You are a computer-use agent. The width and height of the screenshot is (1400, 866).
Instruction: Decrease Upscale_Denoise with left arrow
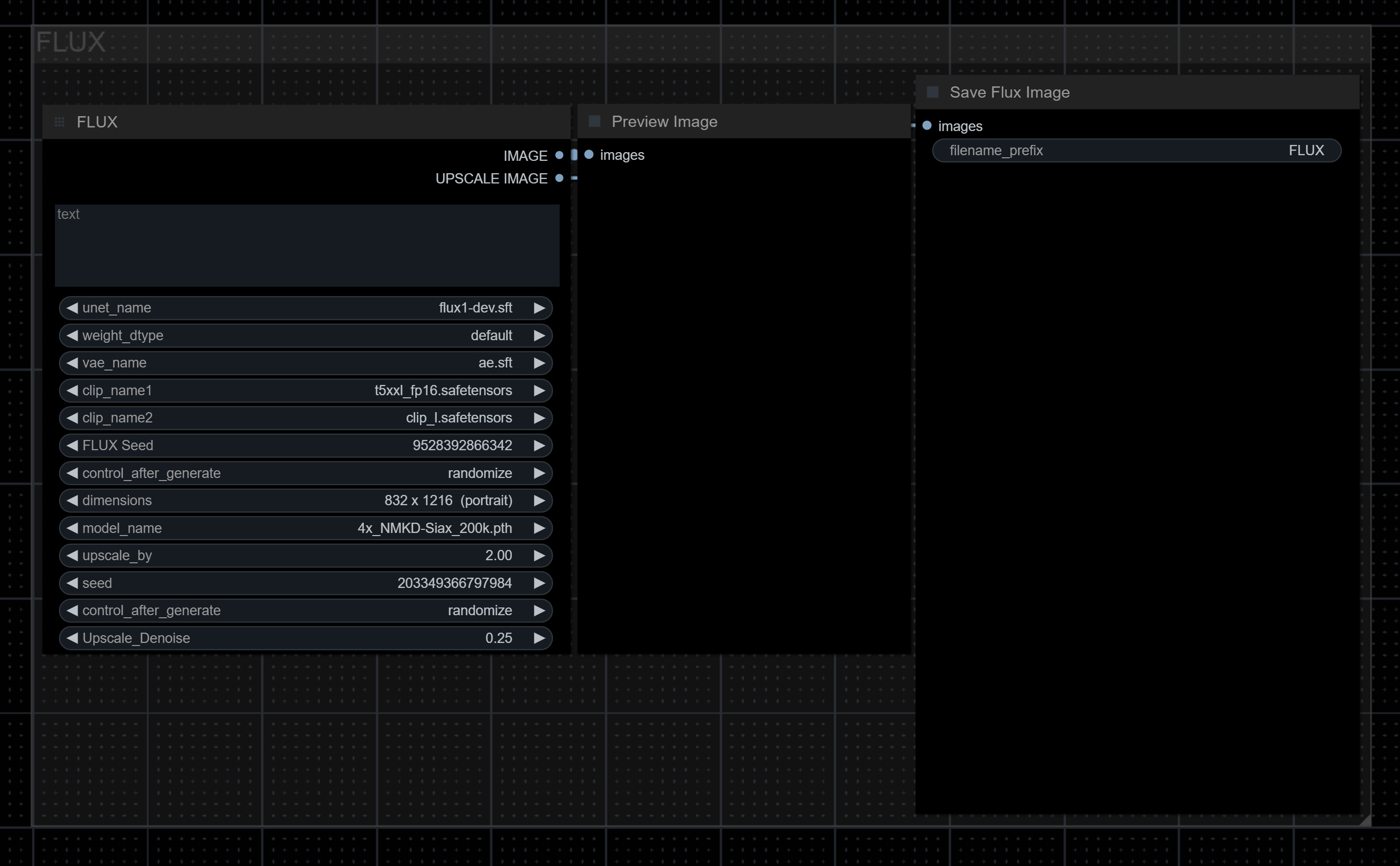point(72,638)
